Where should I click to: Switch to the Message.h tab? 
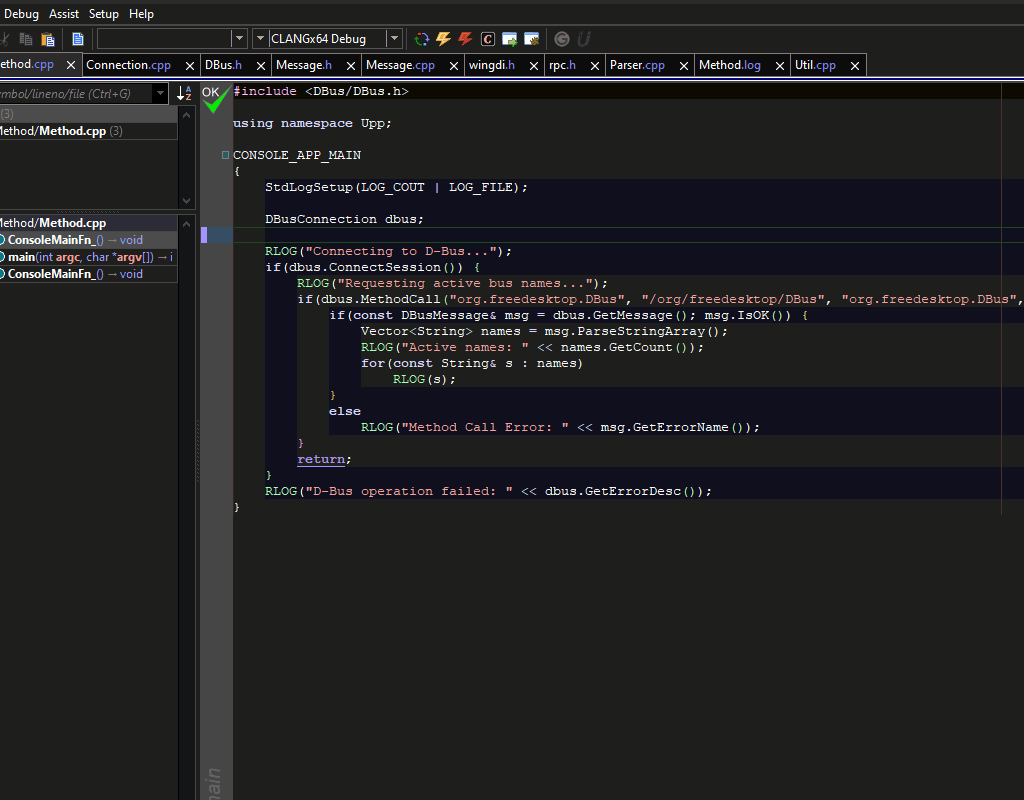click(304, 65)
